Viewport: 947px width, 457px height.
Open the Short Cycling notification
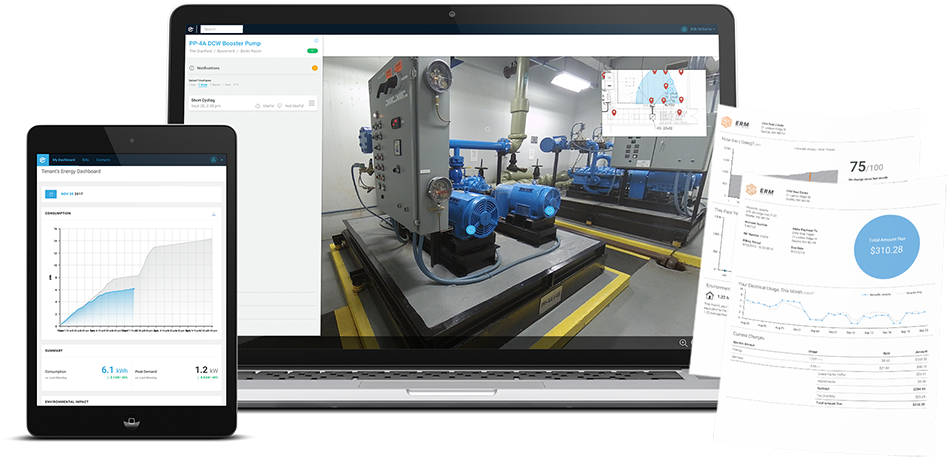click(x=252, y=103)
